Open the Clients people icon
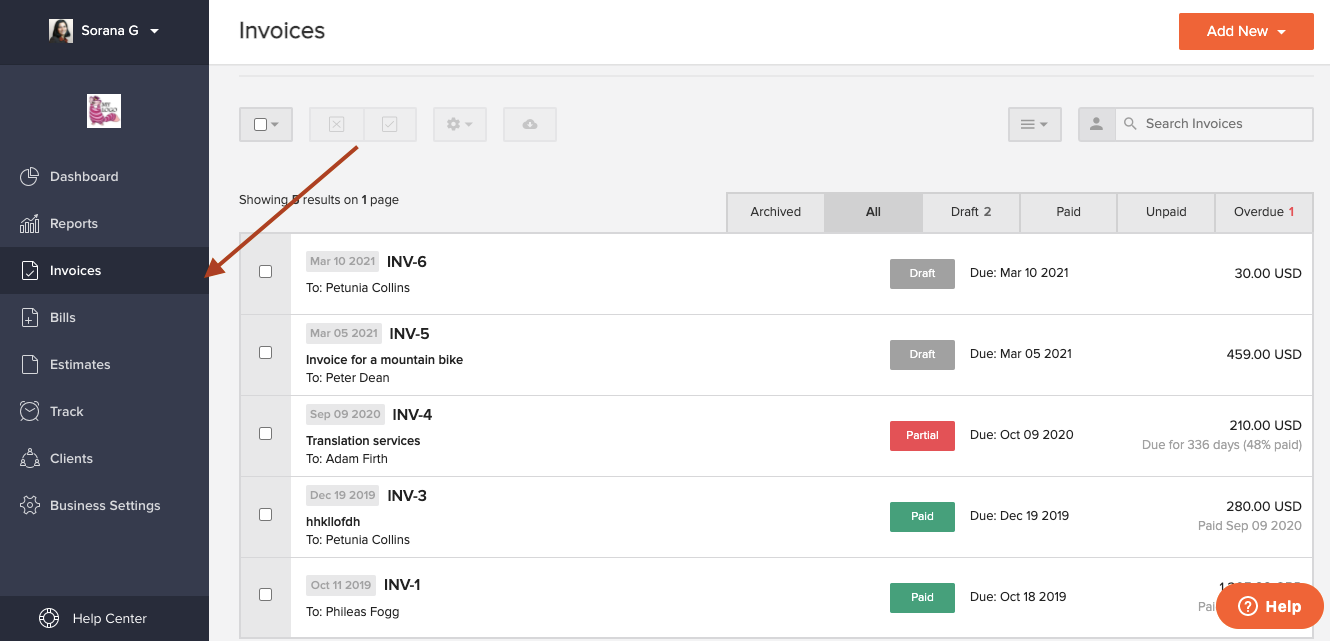 [x=30, y=459]
